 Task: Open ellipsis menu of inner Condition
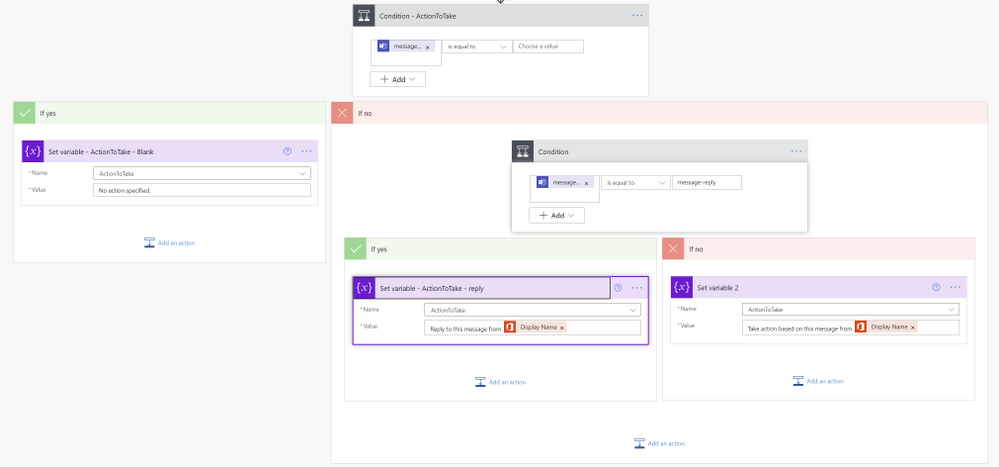(796, 152)
